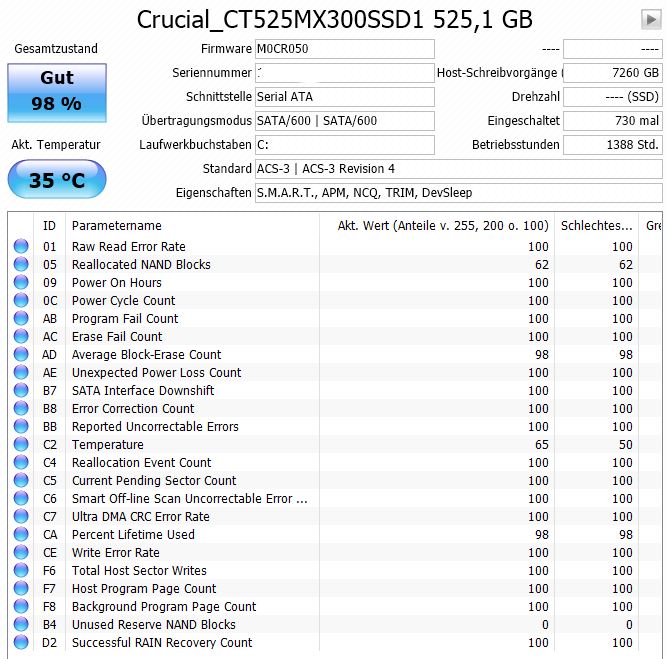Select the blue status icon for Raw Read Error Rate
The height and width of the screenshot is (659, 667).
pos(21,246)
